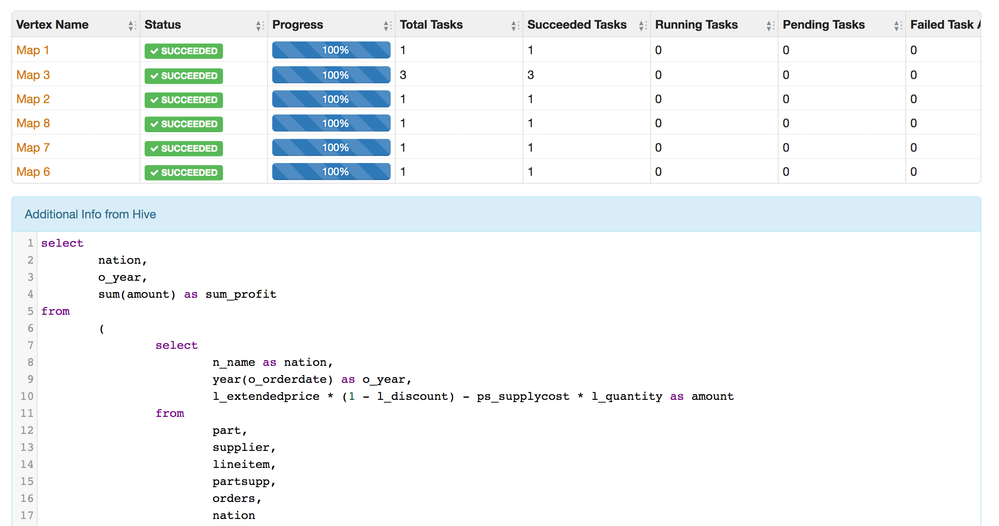The image size is (999, 526).
Task: Sort by Succeeded Tasks arrows
Action: click(x=642, y=25)
